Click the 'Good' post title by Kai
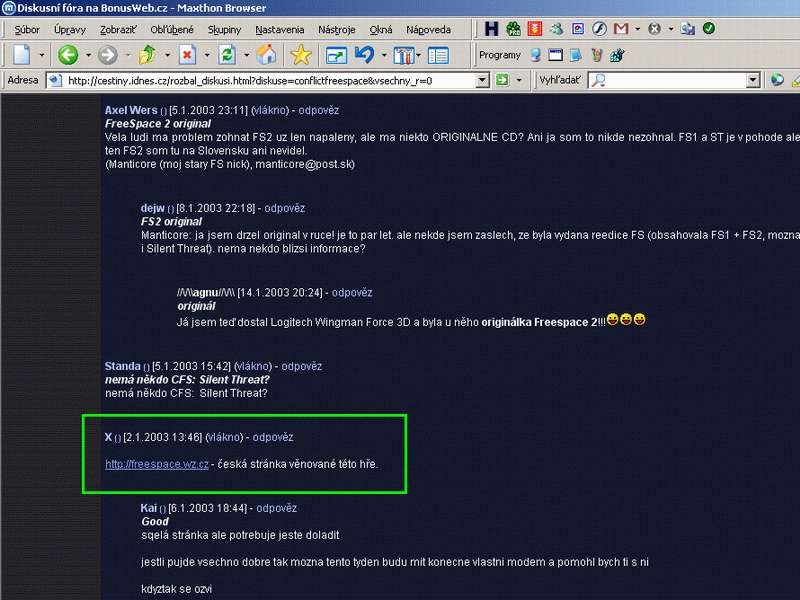 click(155, 521)
